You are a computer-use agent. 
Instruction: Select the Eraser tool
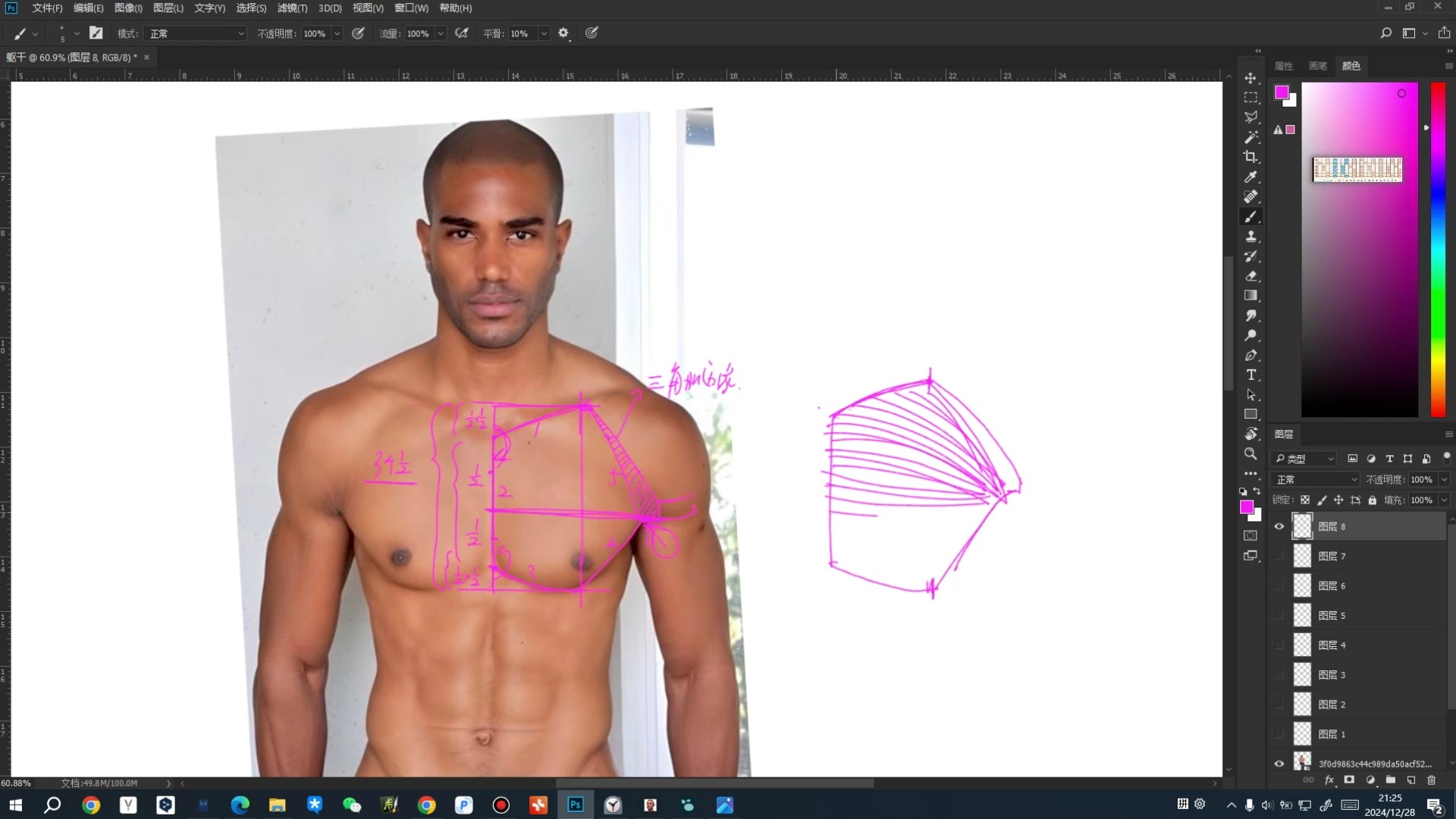click(x=1250, y=276)
